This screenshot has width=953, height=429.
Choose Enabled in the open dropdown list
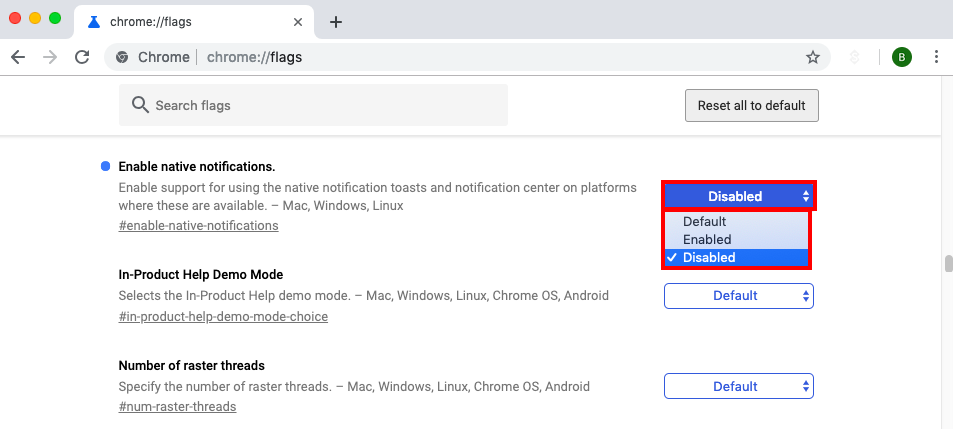click(x=737, y=239)
